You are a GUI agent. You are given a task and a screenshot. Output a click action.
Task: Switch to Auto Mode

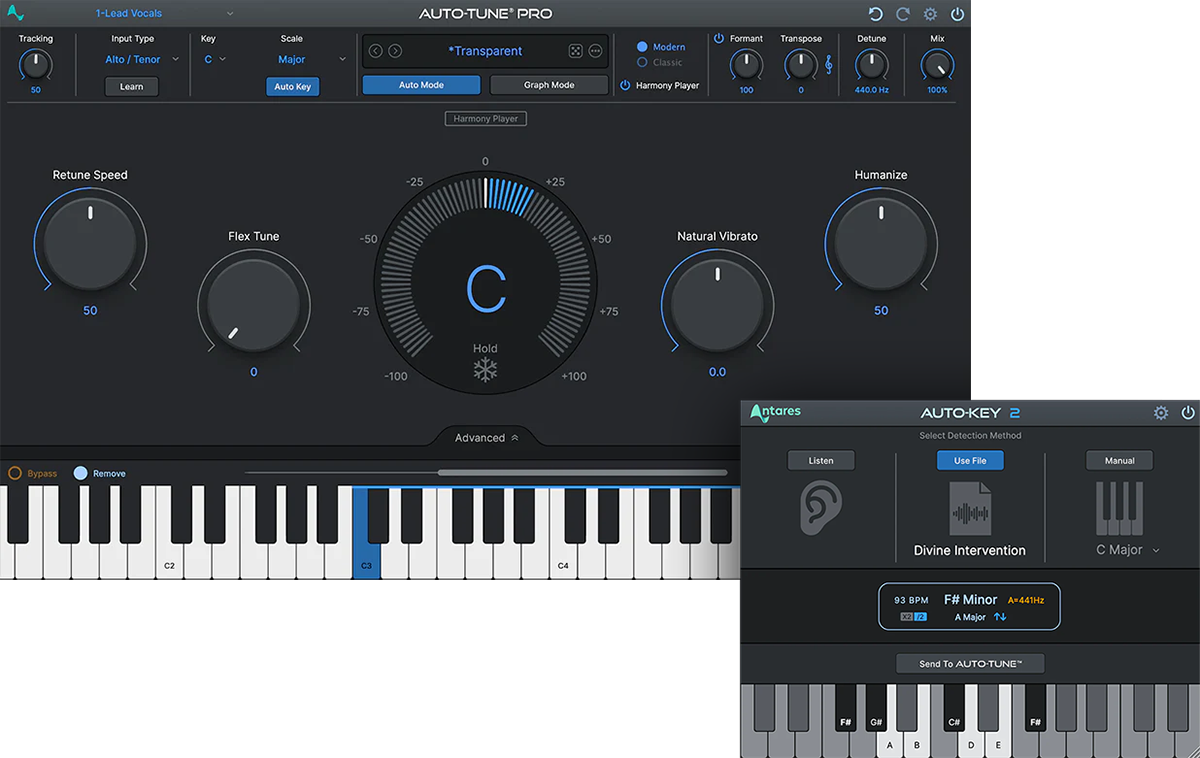point(421,85)
